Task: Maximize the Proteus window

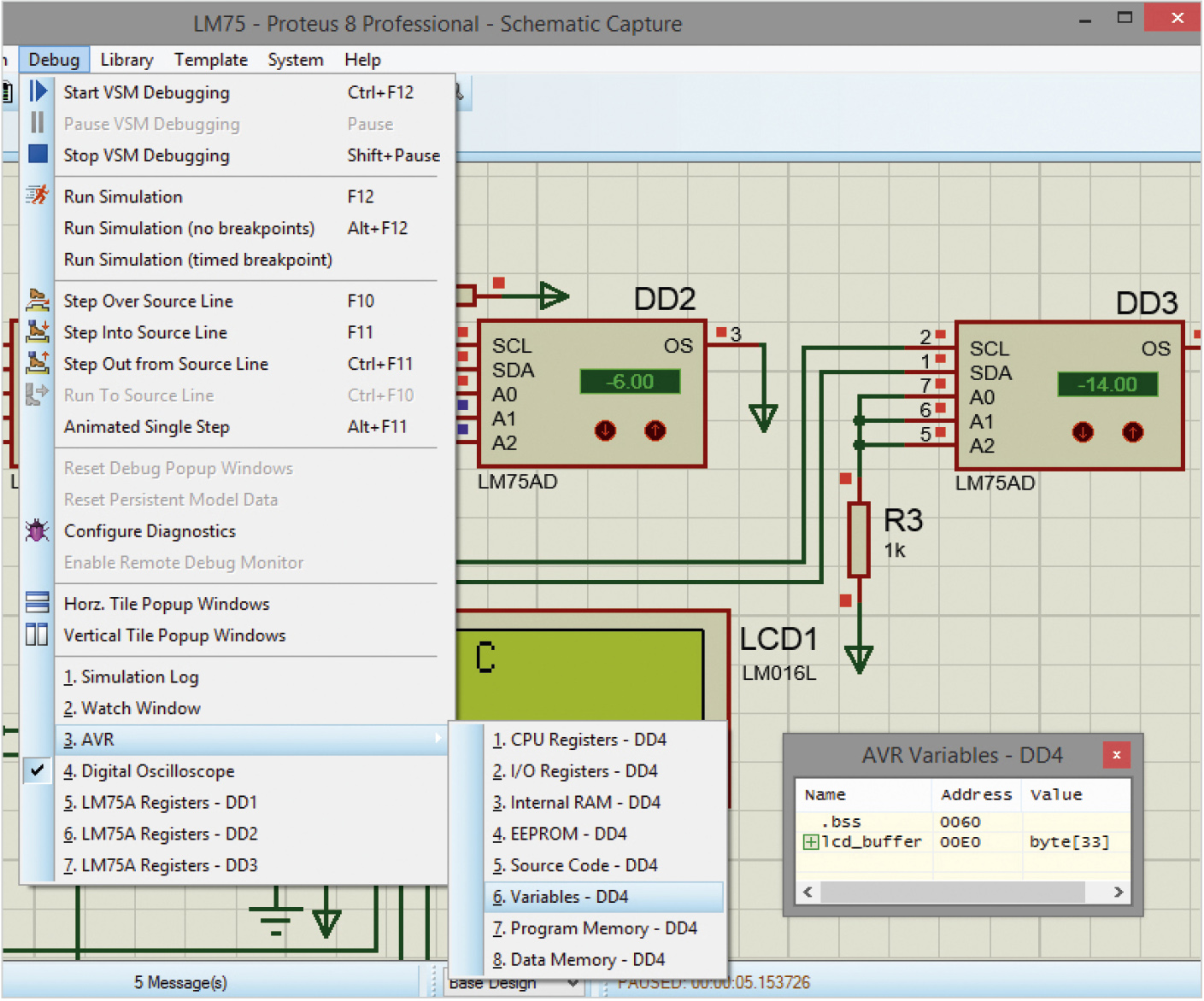Action: click(1125, 19)
